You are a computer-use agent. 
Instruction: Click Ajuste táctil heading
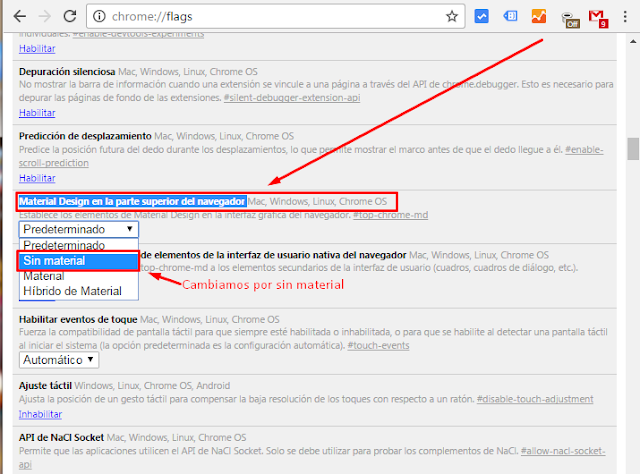(45, 386)
